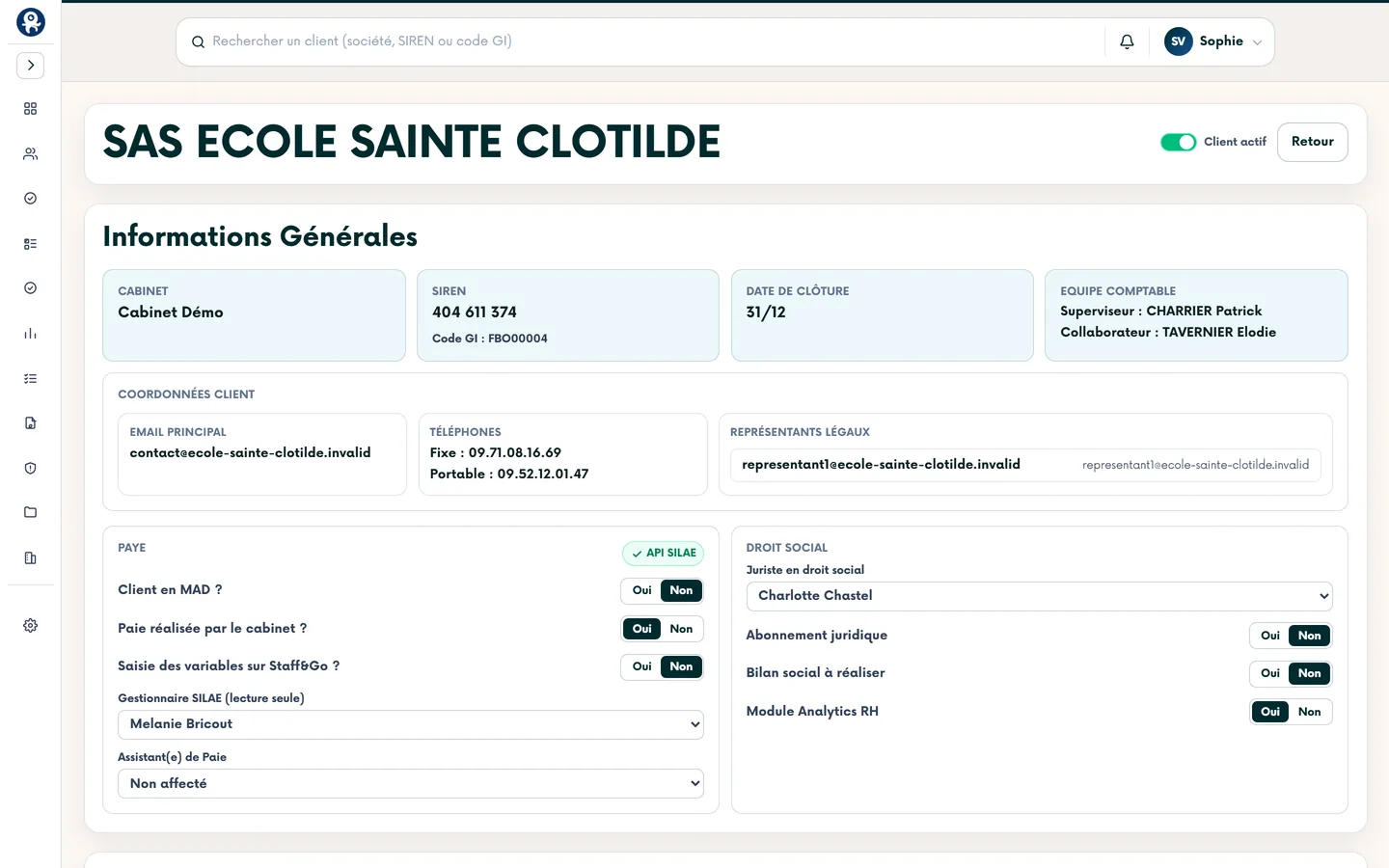Open settings via the gear icon
Image resolution: width=1389 pixels, height=868 pixels.
click(31, 626)
